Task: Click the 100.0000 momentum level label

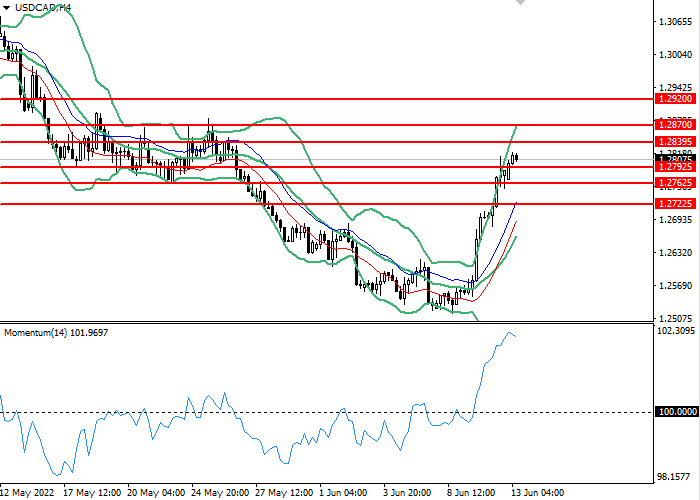Action: point(676,412)
